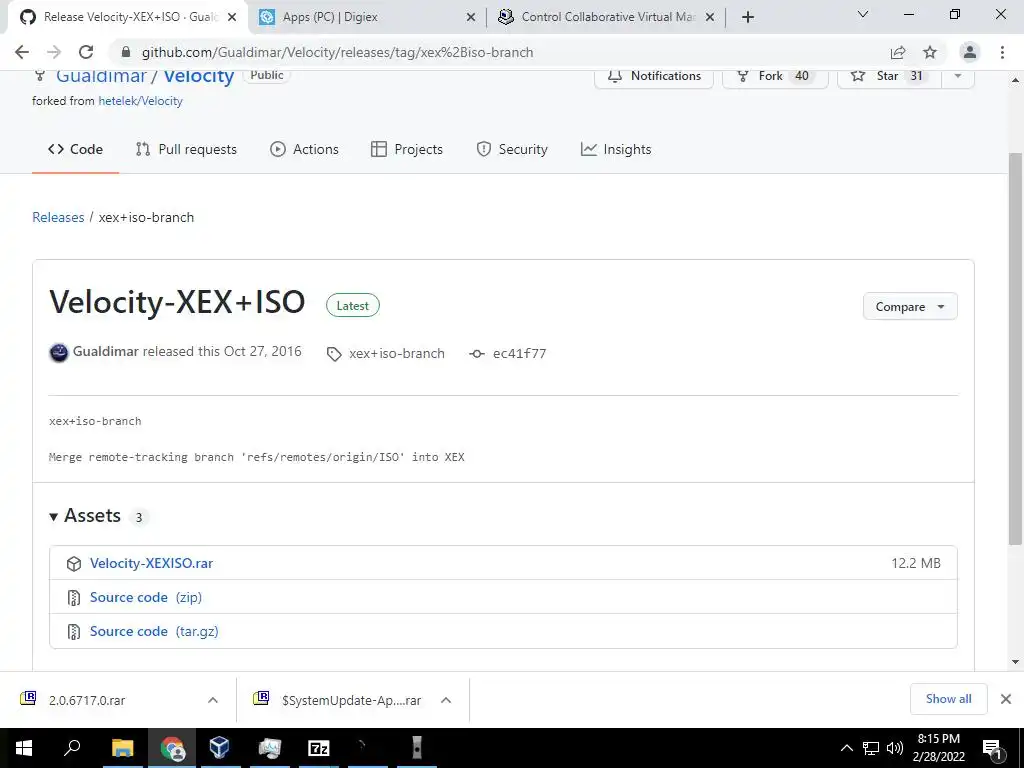Viewport: 1024px width, 768px height.
Task: Click the zip file icon beside Source code (zip)
Action: (x=74, y=598)
